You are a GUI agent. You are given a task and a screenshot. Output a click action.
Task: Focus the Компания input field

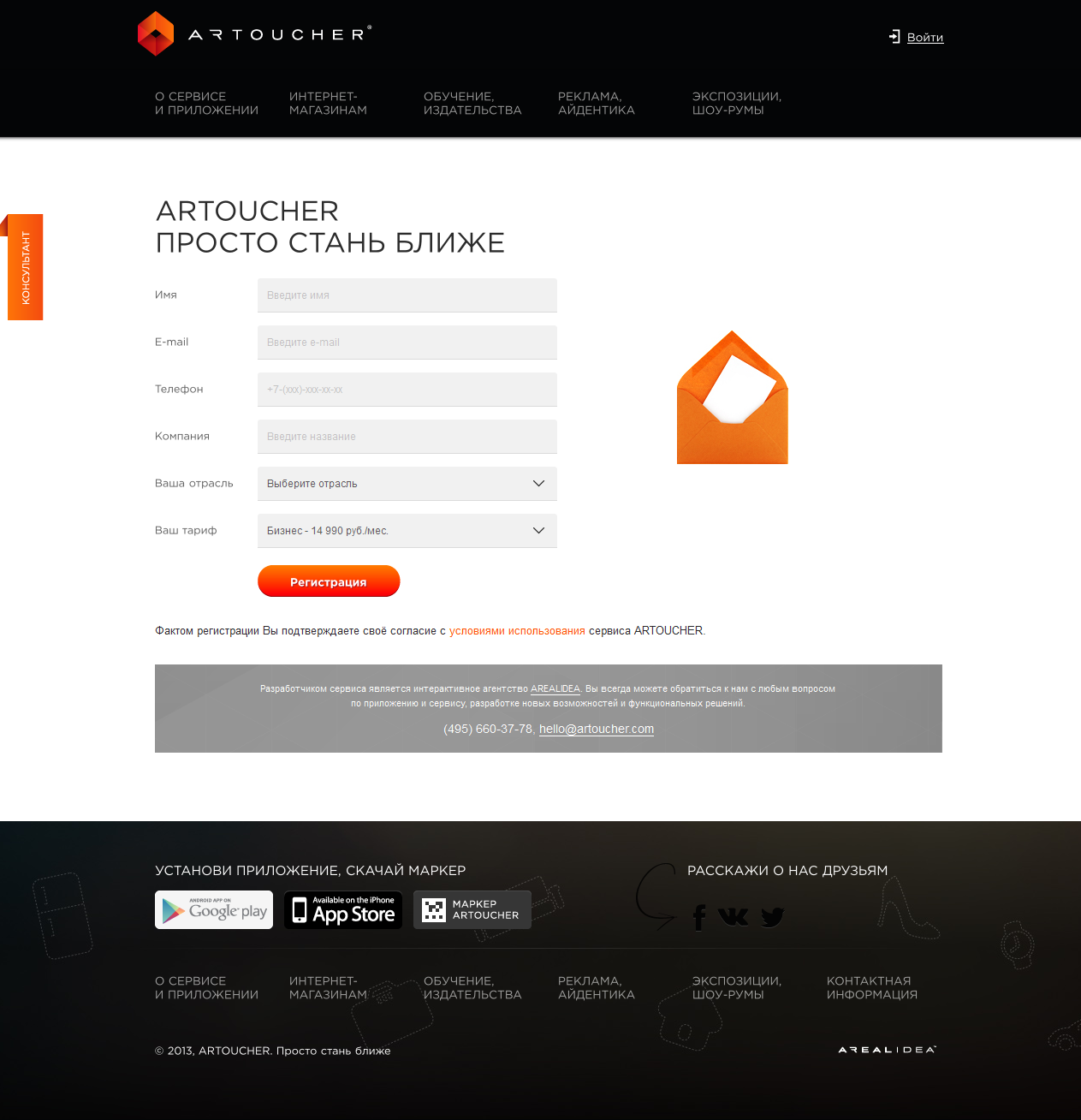407,437
